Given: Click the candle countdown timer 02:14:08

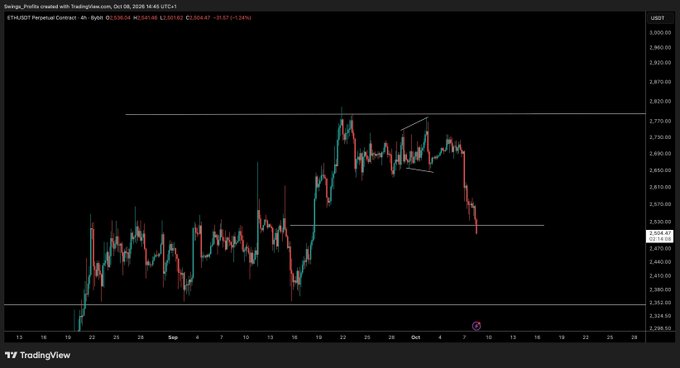Looking at the screenshot, I should pyautogui.click(x=660, y=239).
